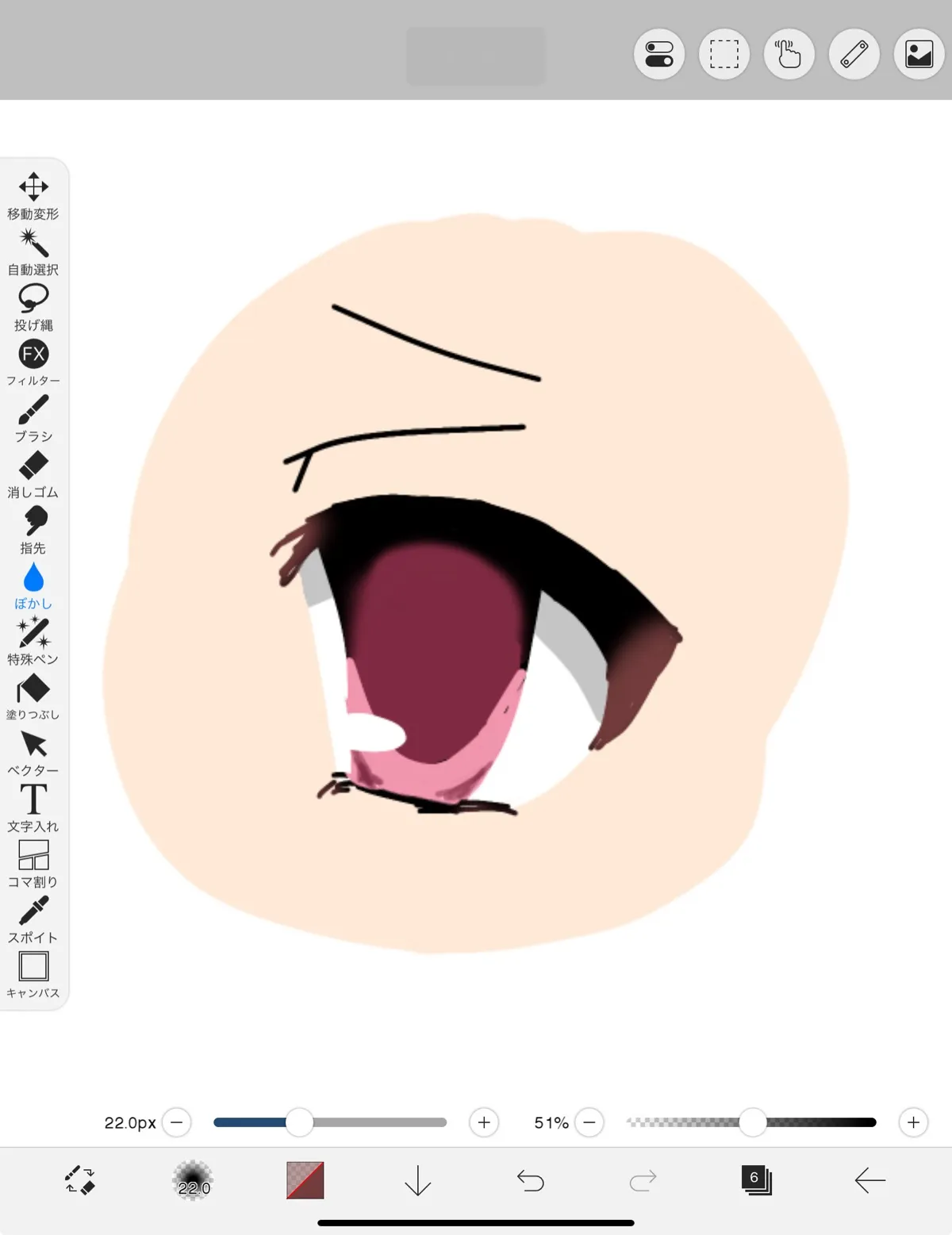The height and width of the screenshot is (1235, 952).
Task: Open the current brown color swatch
Action: click(305, 1180)
